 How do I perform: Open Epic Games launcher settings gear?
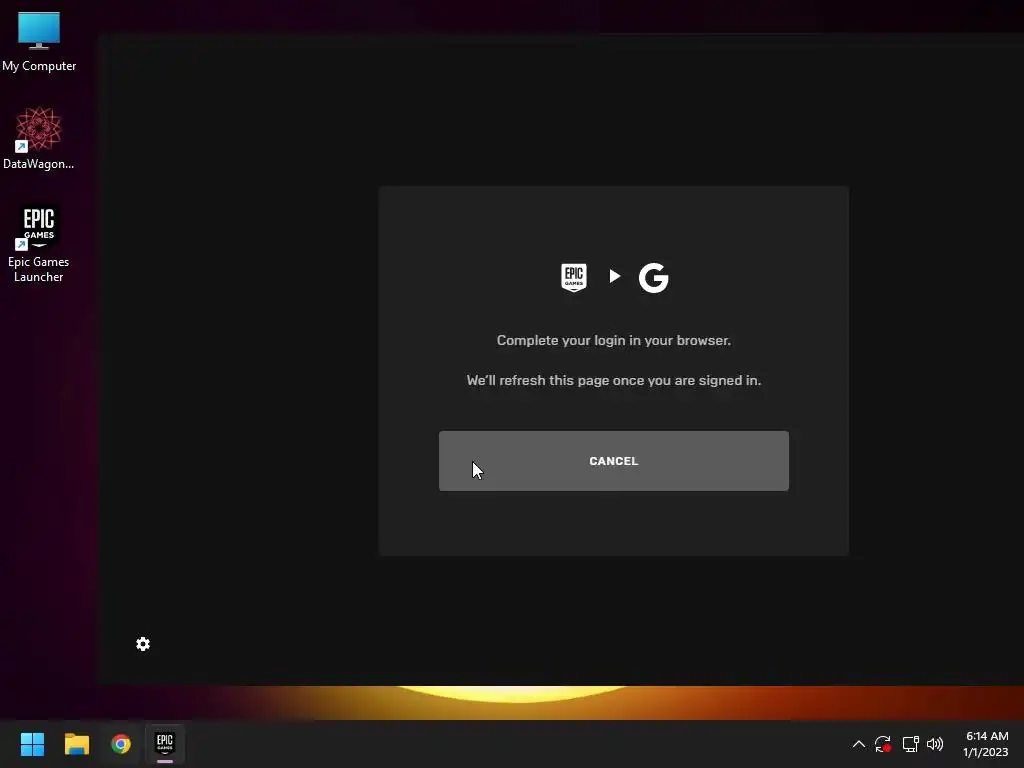[143, 644]
